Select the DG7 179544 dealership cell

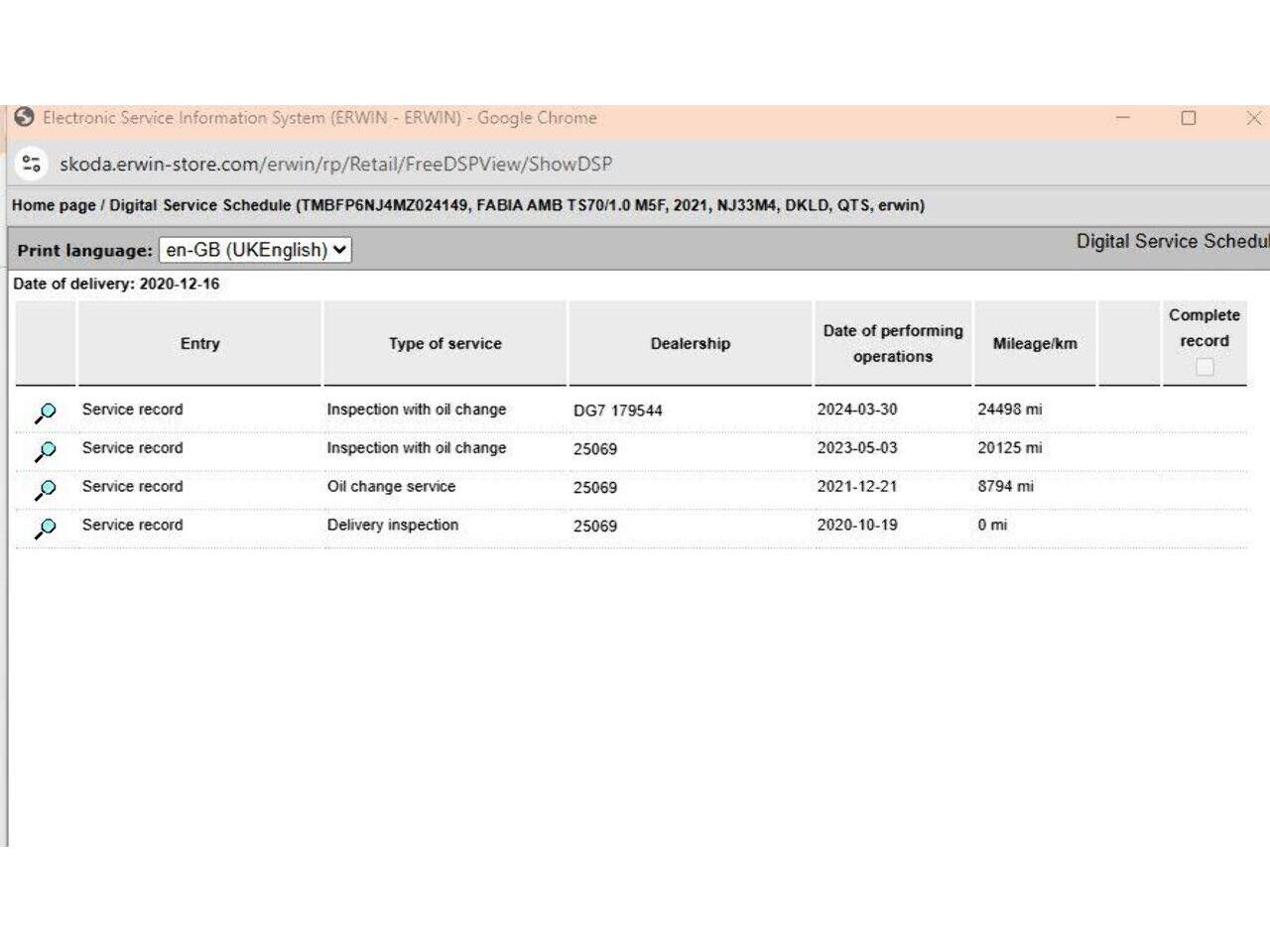(617, 411)
